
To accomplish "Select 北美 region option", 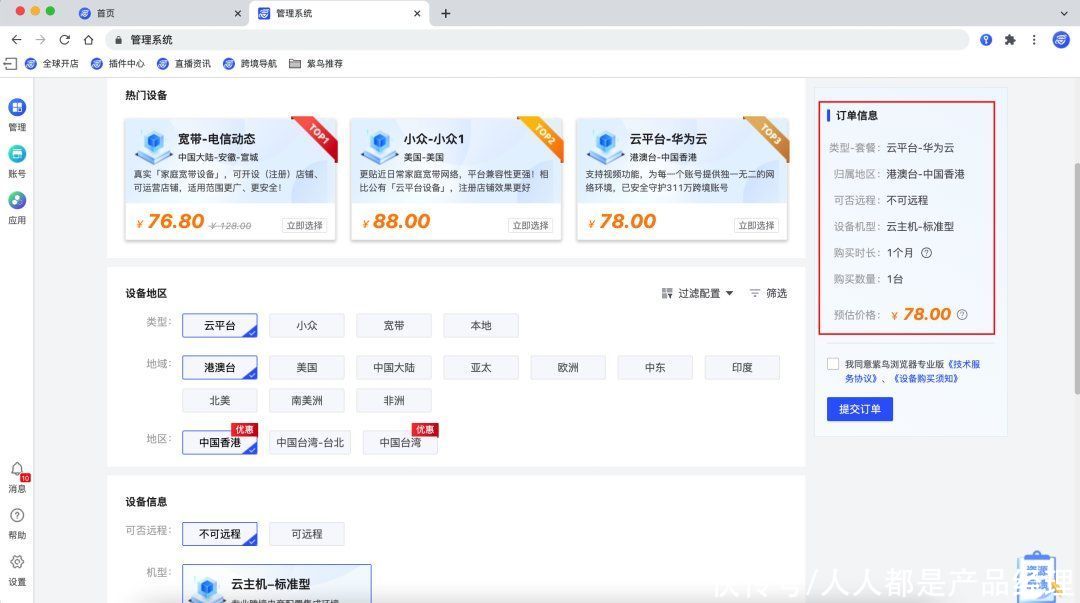I will coord(220,400).
